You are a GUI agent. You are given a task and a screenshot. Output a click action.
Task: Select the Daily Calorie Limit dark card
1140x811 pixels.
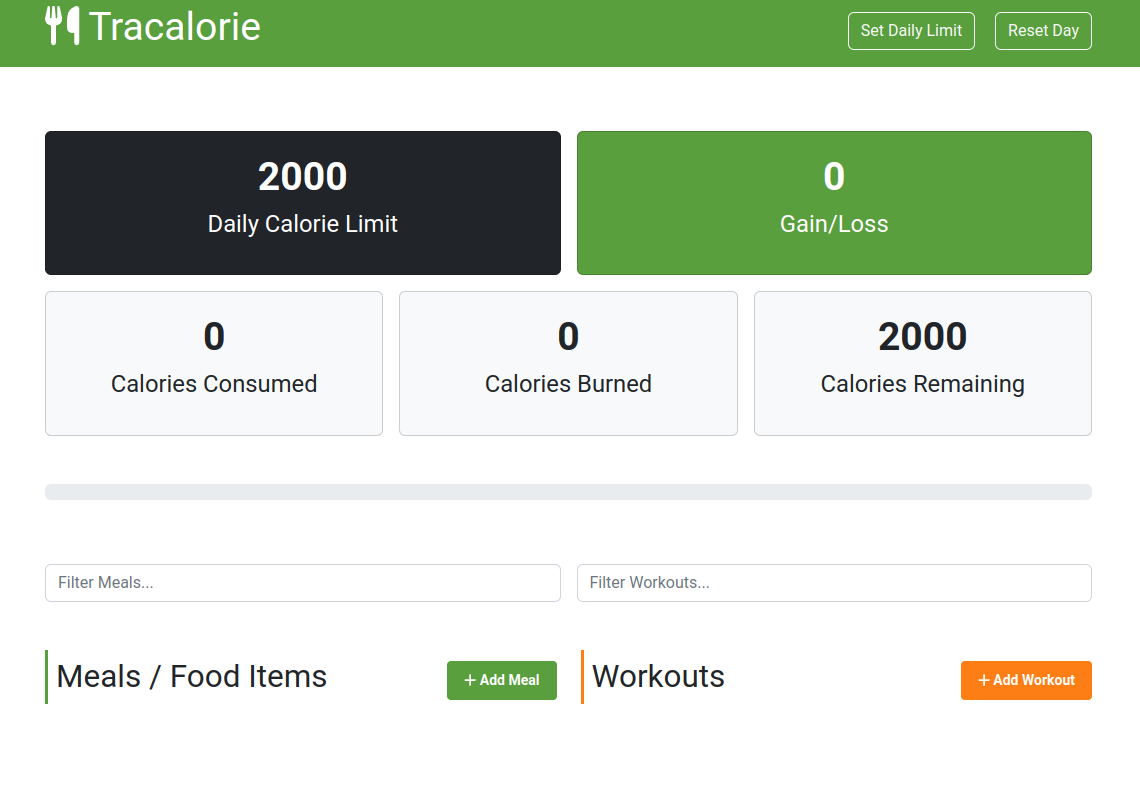pos(302,203)
